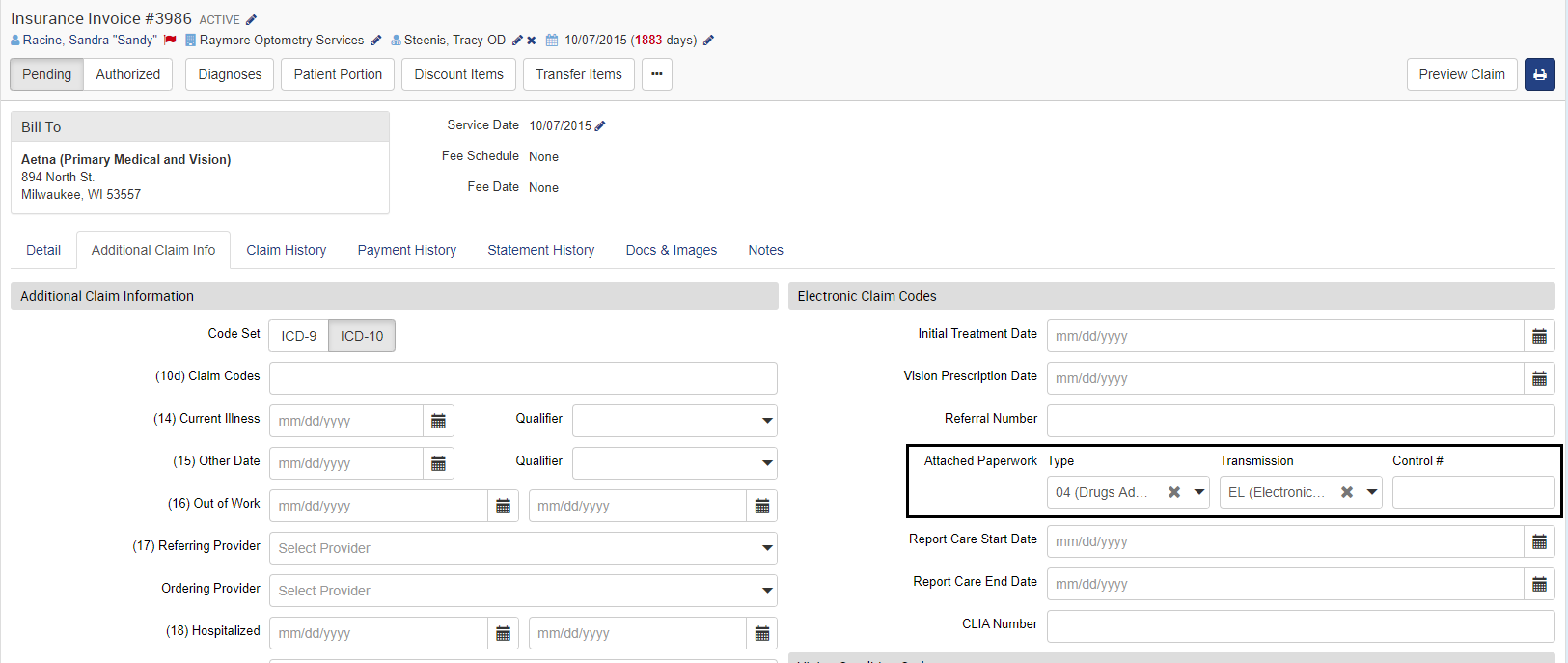The width and height of the screenshot is (1568, 663).
Task: Open the Current Illness Qualifier dropdown
Action: [x=767, y=421]
